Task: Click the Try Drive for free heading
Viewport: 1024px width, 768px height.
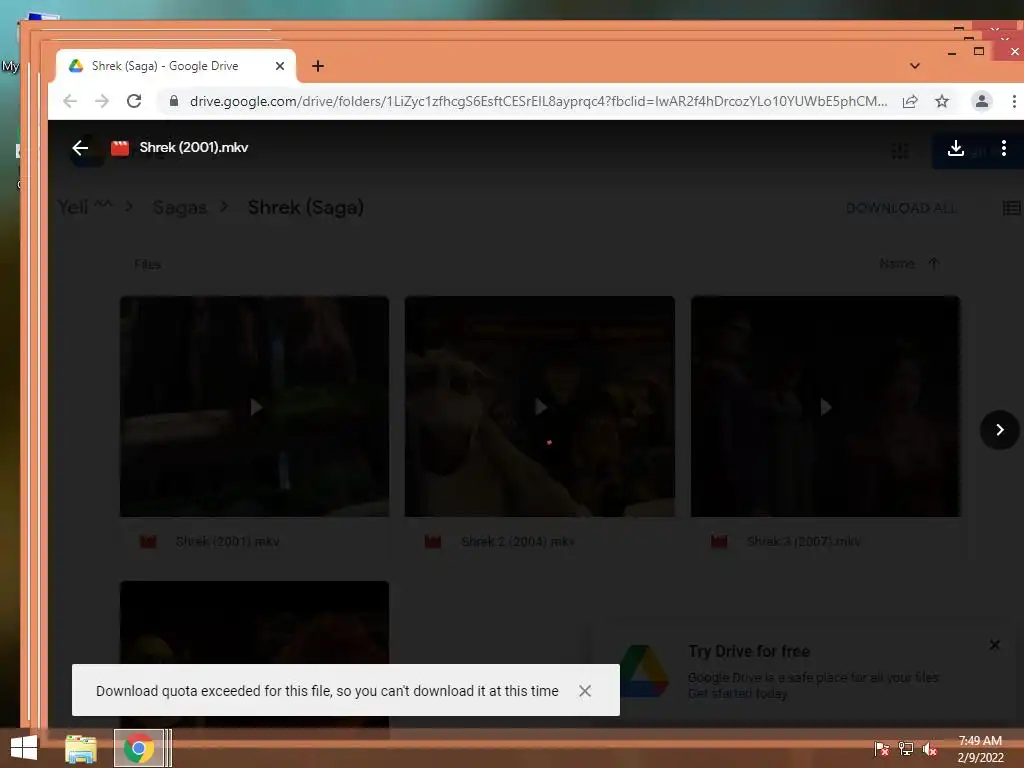Action: [749, 652]
